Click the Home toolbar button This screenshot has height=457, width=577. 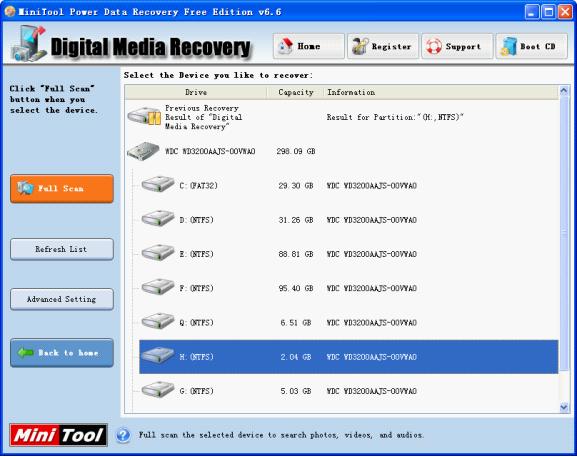(x=308, y=46)
